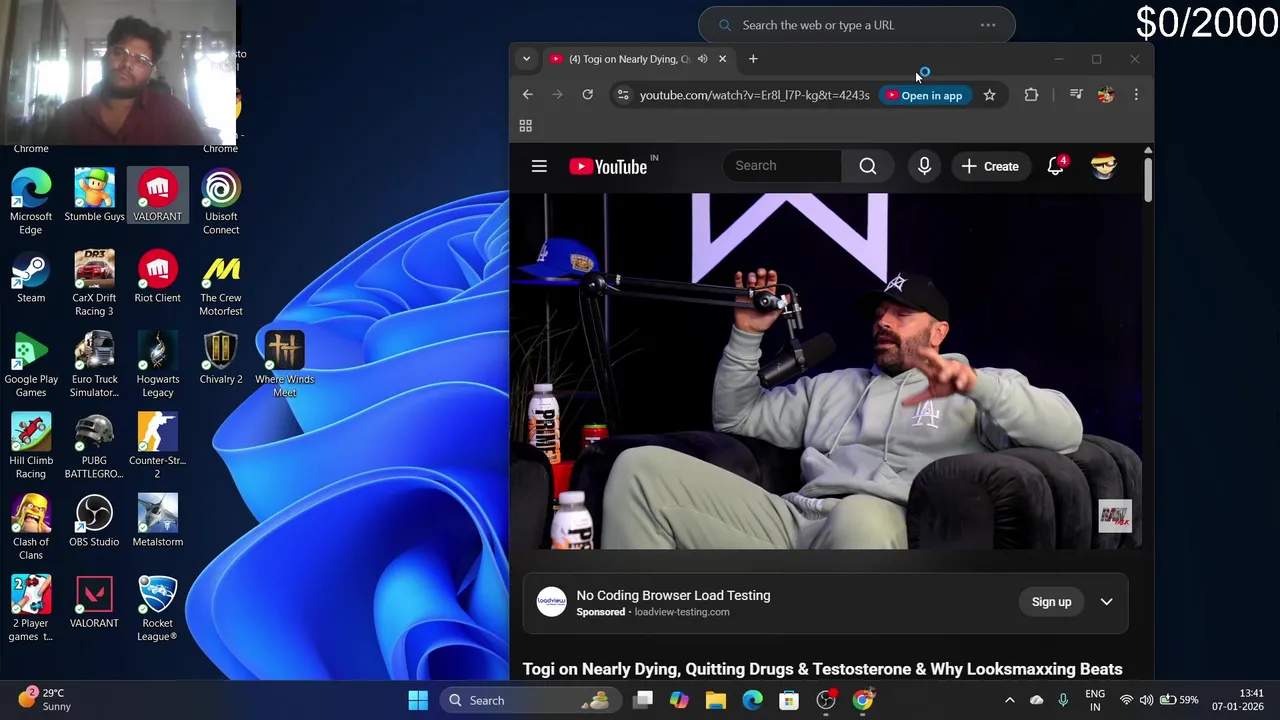Open site information icon in address bar

point(623,95)
